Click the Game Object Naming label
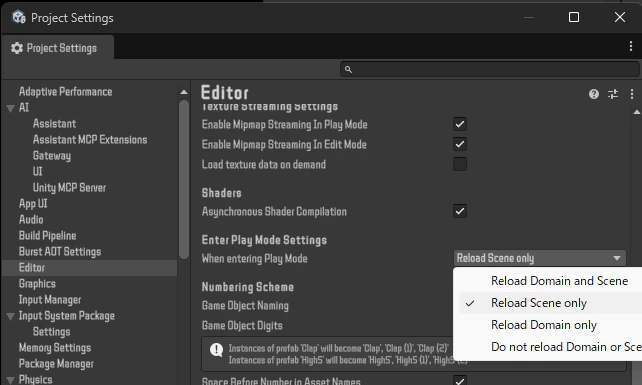This screenshot has height=385, width=642. coord(245,306)
